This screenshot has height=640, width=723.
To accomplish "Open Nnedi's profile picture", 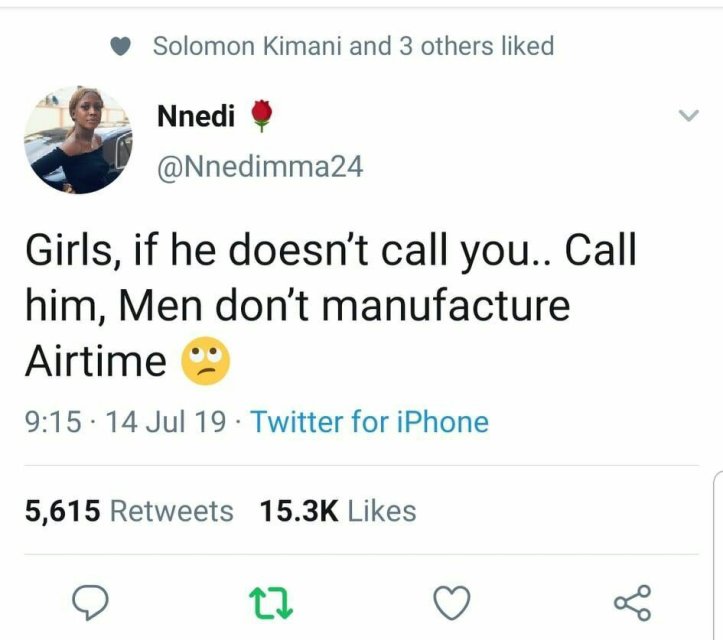I will pos(78,140).
